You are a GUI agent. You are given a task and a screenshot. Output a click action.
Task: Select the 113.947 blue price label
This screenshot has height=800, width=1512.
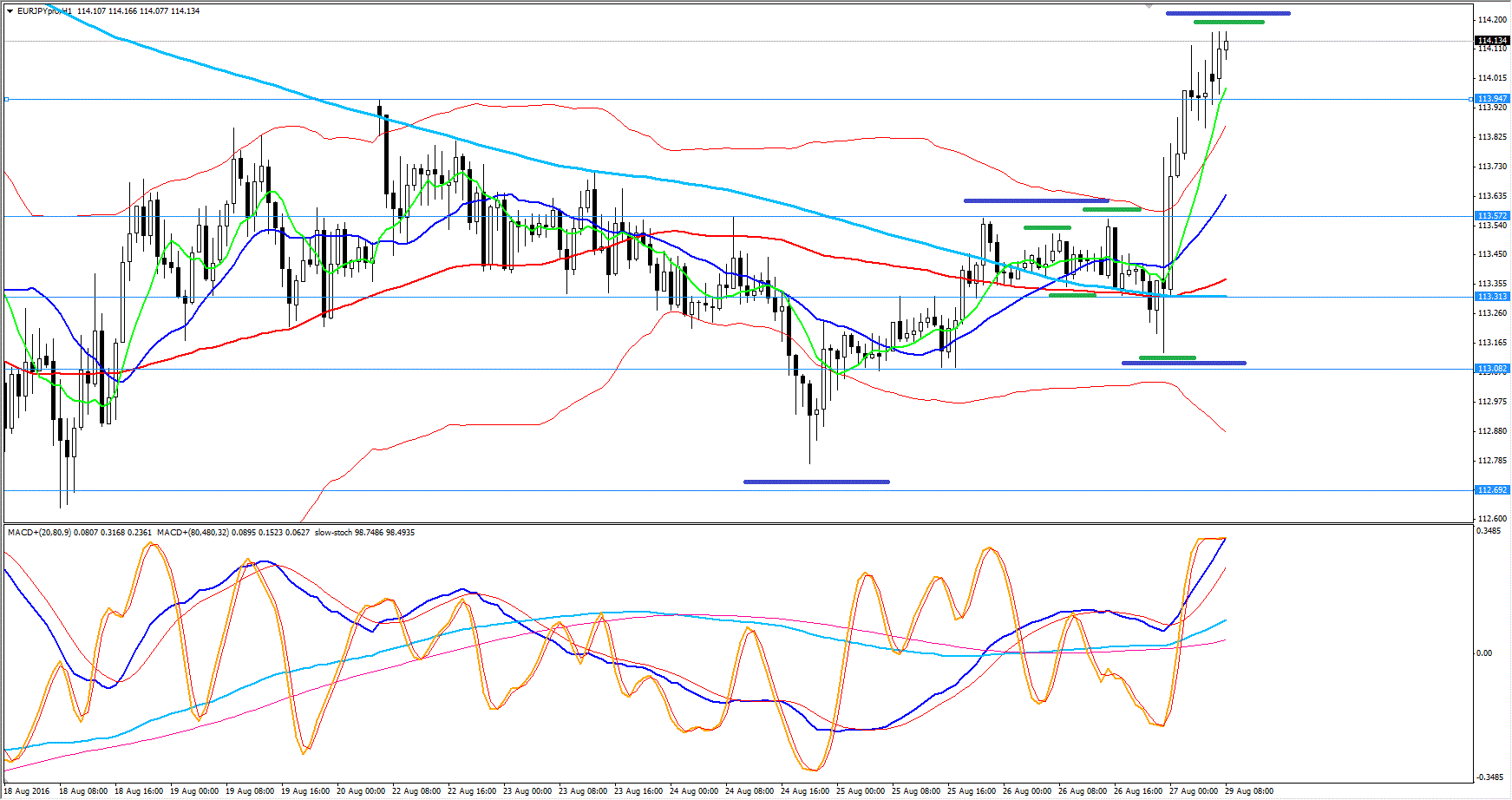tap(1492, 99)
